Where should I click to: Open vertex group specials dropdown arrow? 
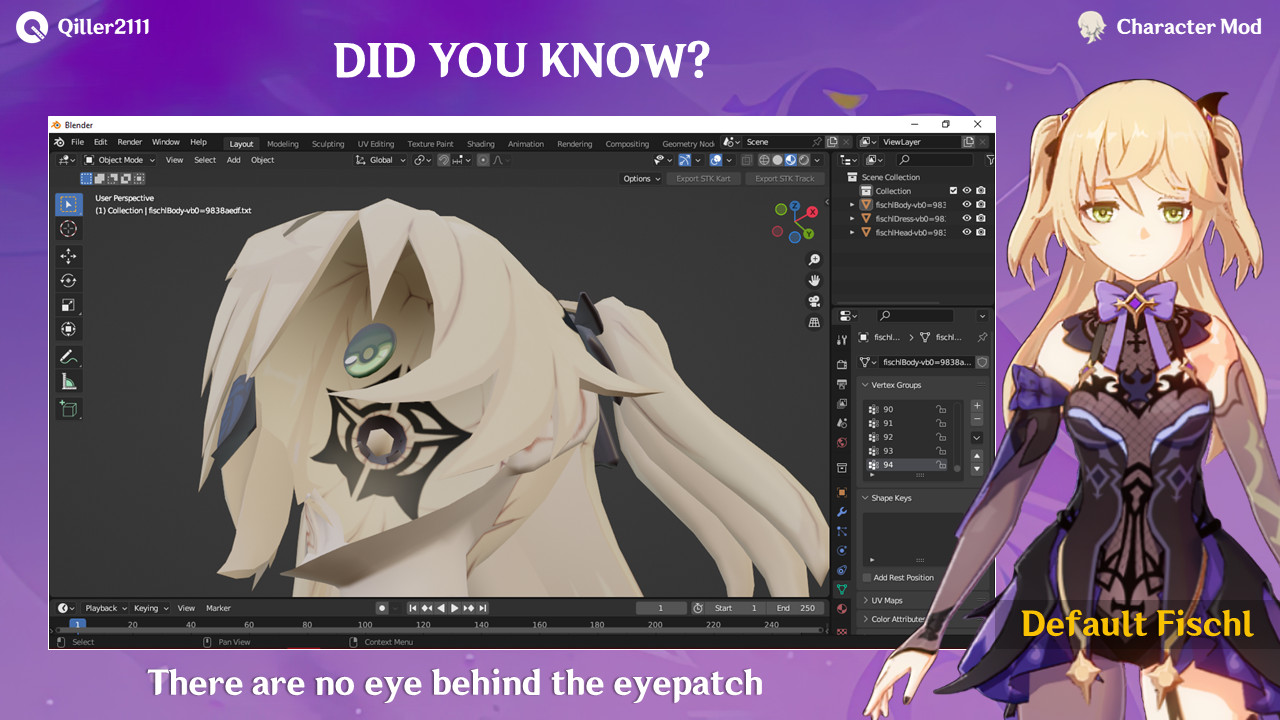[x=977, y=437]
